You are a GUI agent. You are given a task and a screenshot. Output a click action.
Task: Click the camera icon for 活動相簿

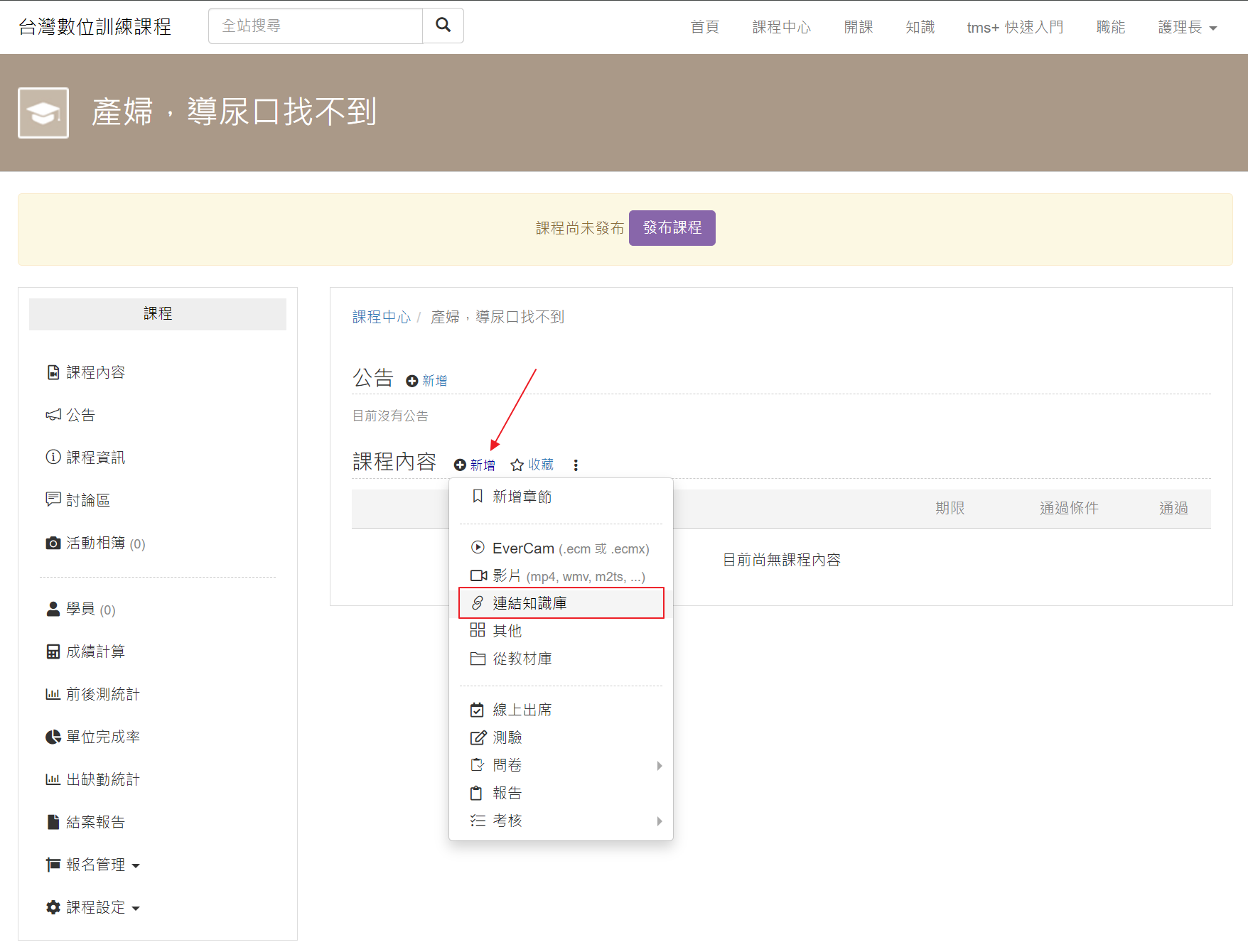(53, 543)
